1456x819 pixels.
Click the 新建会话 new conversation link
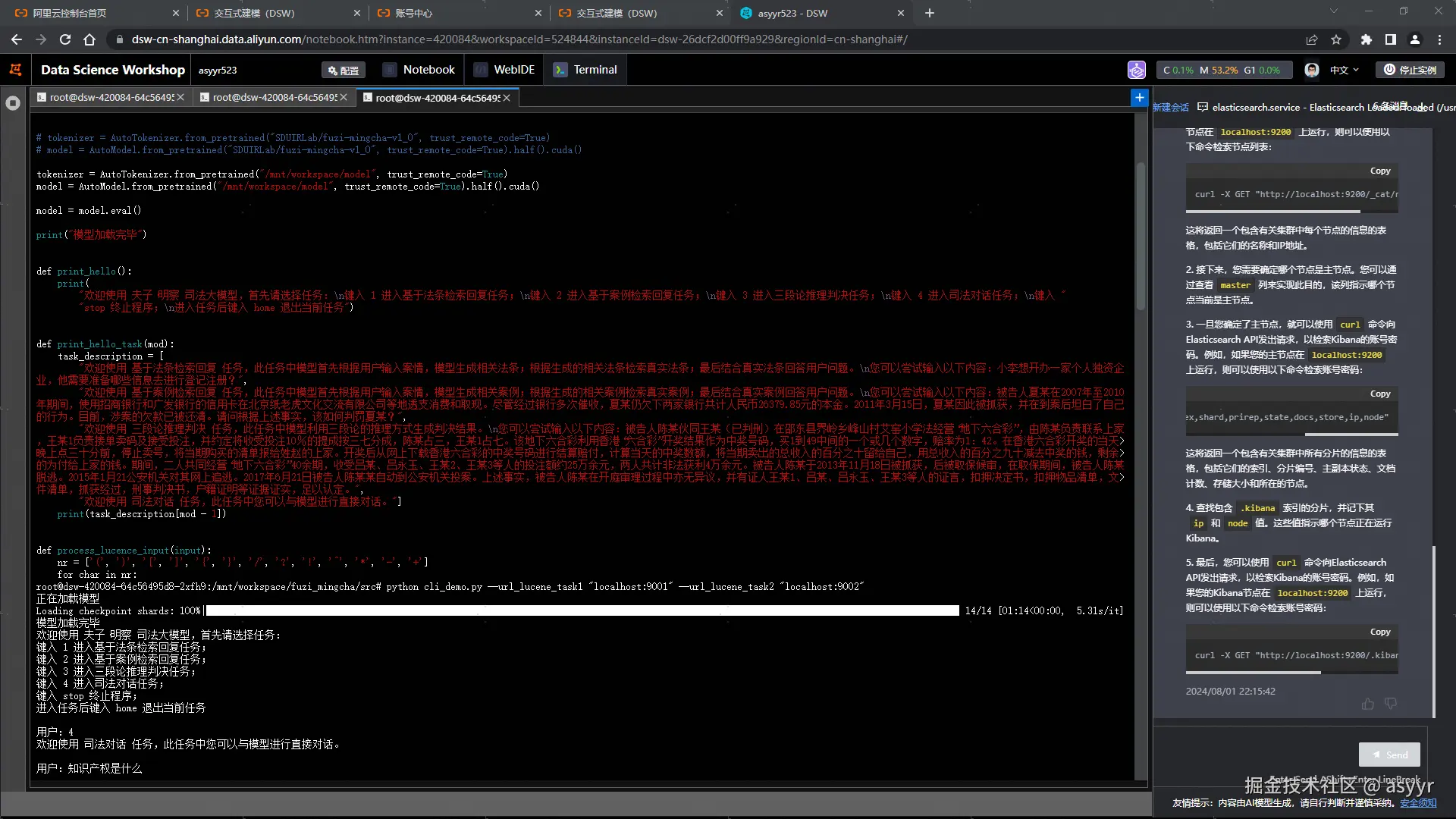click(x=1171, y=107)
